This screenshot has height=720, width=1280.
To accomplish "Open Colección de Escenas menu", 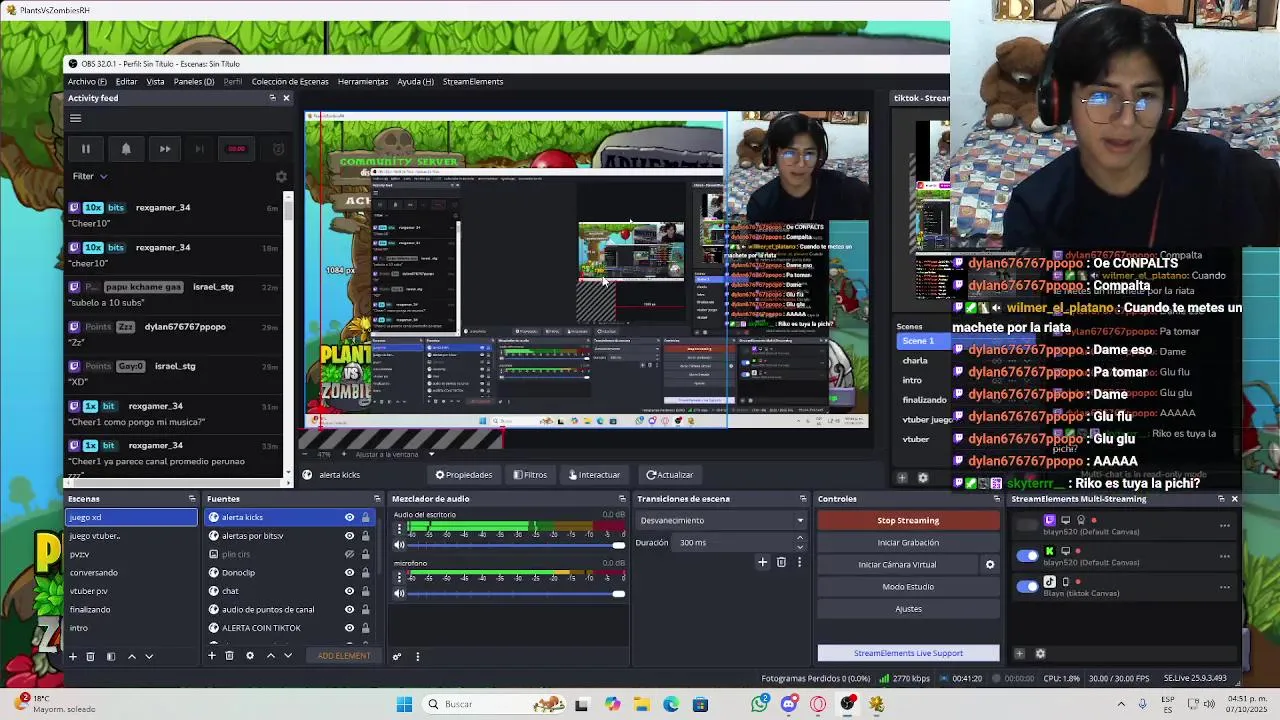I will pos(290,82).
